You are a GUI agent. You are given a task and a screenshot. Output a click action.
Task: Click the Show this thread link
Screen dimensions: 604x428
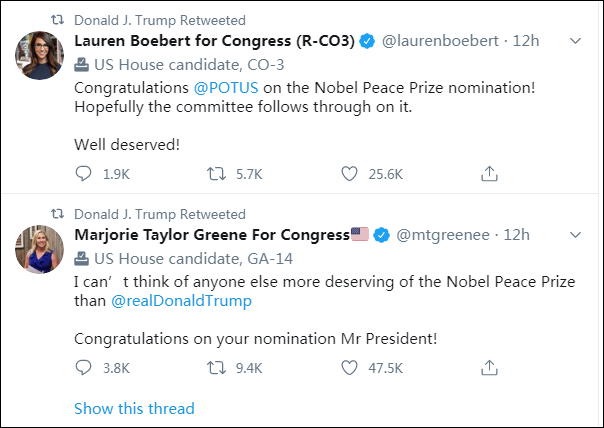coord(134,408)
